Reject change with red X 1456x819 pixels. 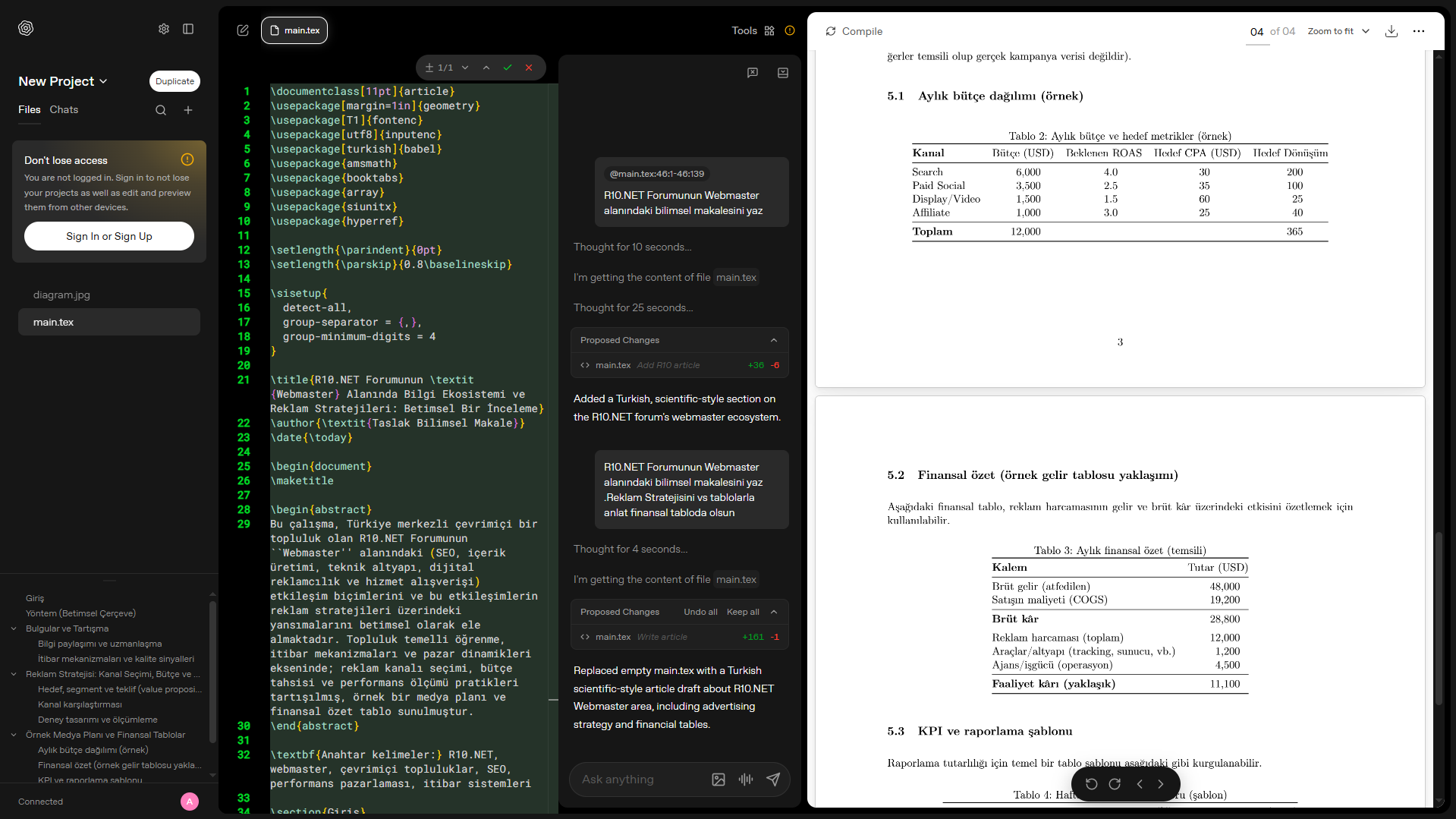point(529,68)
